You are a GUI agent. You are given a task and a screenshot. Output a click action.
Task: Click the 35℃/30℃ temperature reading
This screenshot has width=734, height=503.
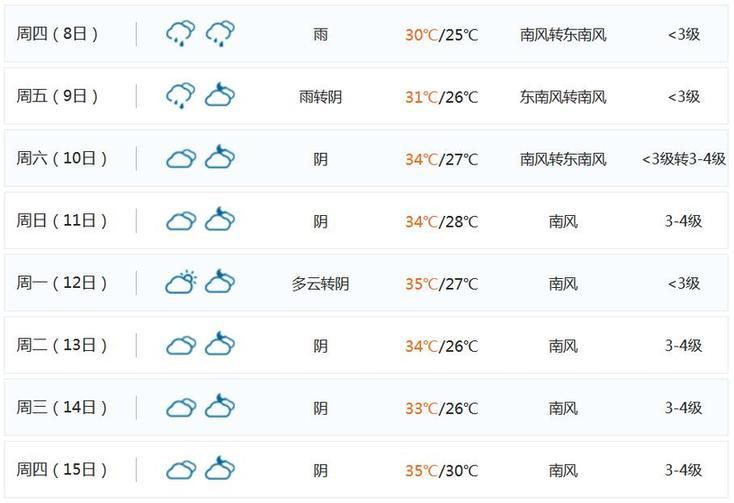click(x=441, y=471)
